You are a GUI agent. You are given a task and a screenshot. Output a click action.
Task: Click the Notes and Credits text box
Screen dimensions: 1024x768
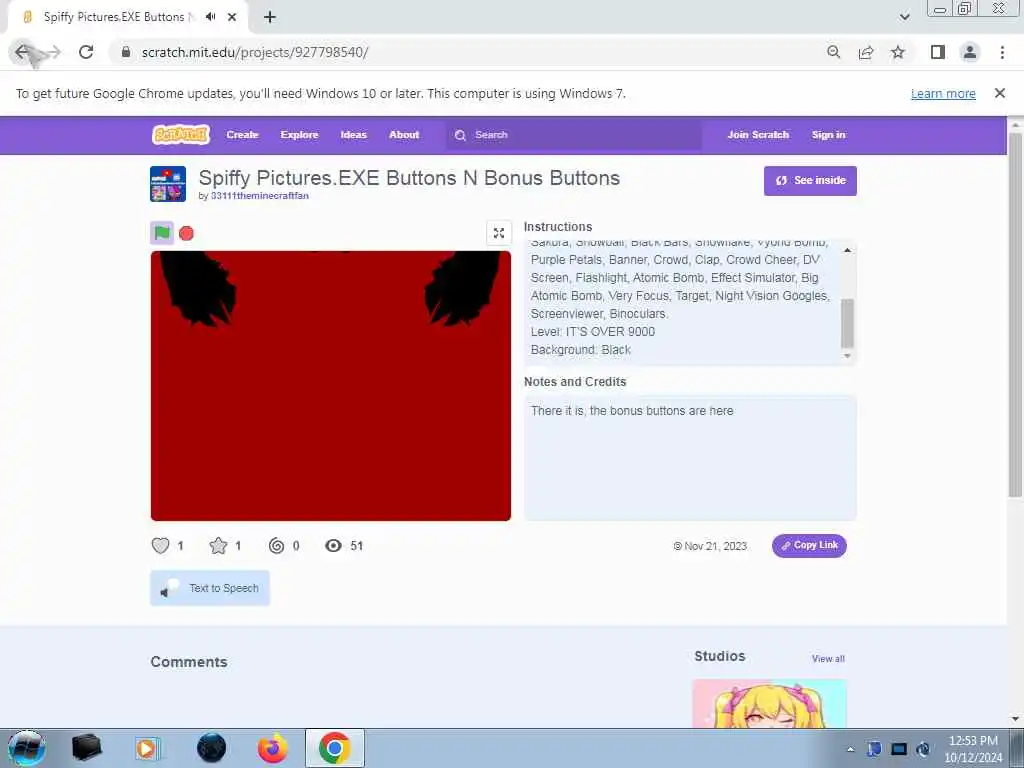(690, 458)
